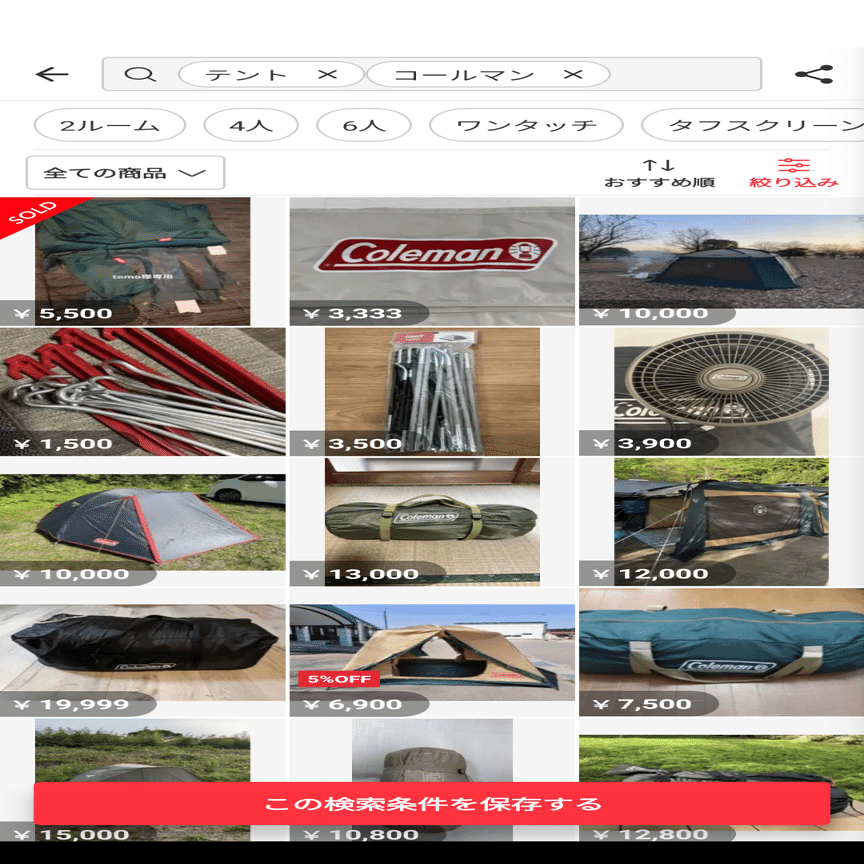Open the 絞り込み filter options

coord(793,173)
